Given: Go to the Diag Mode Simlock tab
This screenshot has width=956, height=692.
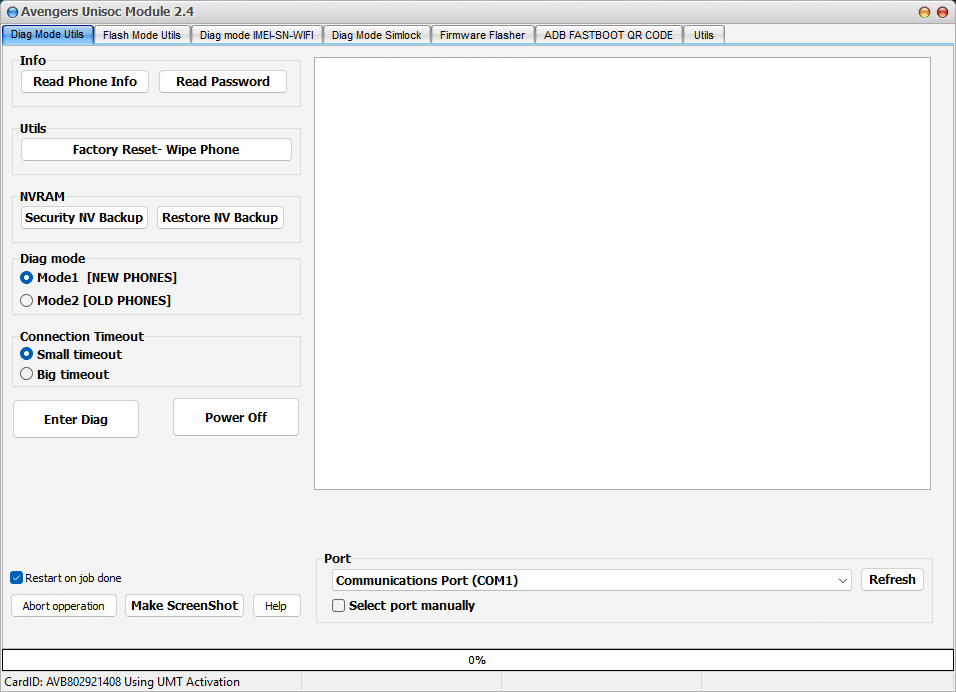Looking at the screenshot, I should click(x=377, y=35).
